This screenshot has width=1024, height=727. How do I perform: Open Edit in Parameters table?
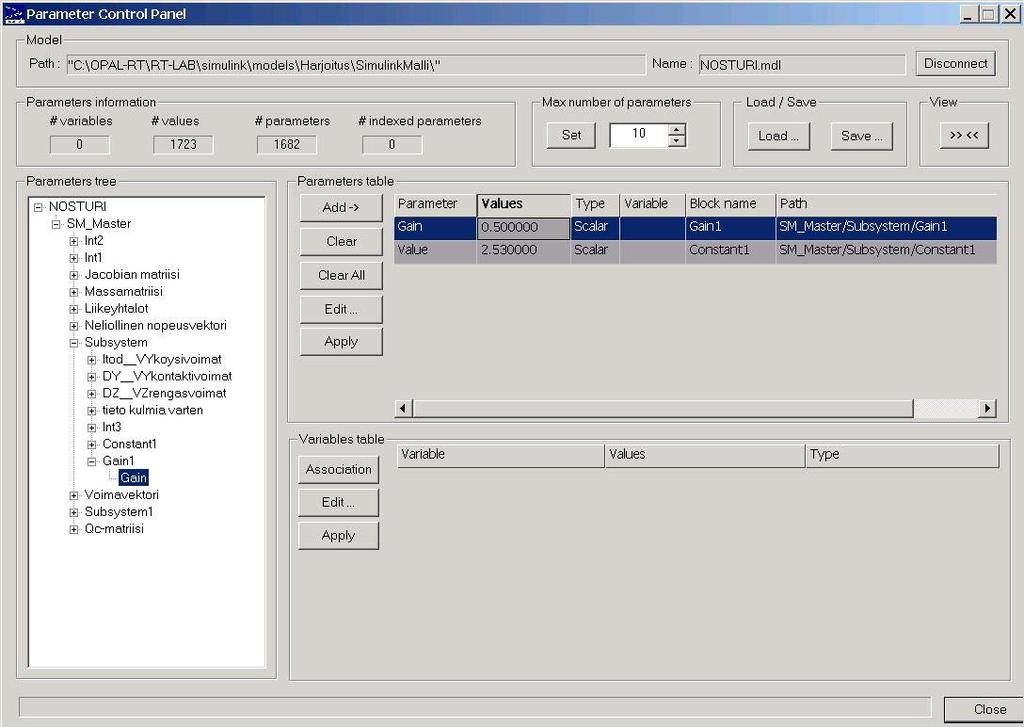pos(341,310)
